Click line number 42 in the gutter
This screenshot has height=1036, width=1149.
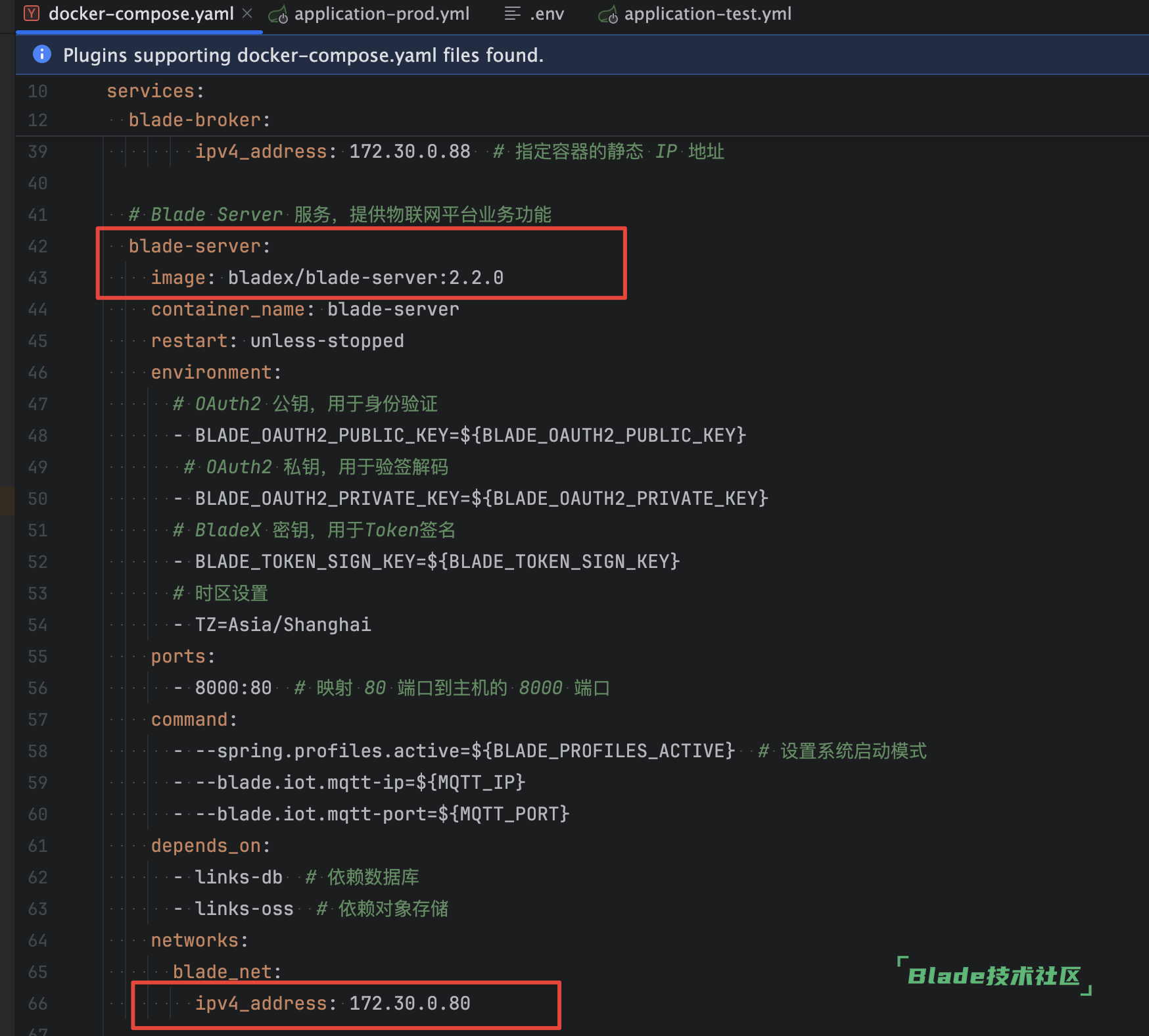pos(37,247)
